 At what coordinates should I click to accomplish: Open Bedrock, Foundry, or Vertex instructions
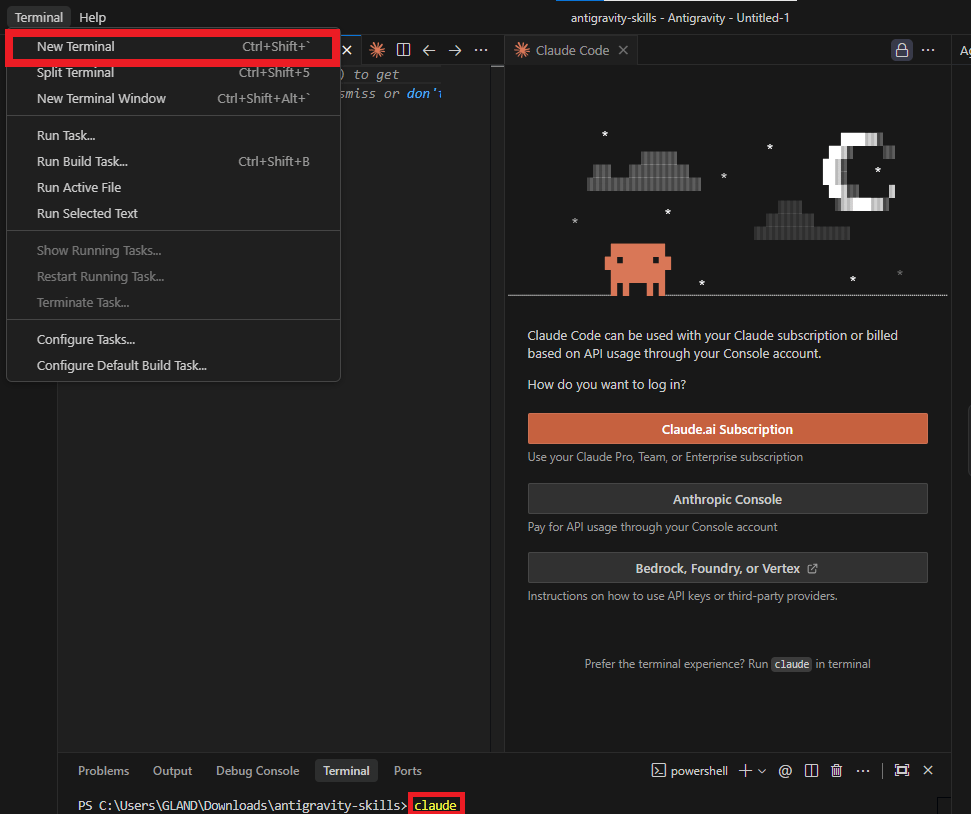pos(728,568)
